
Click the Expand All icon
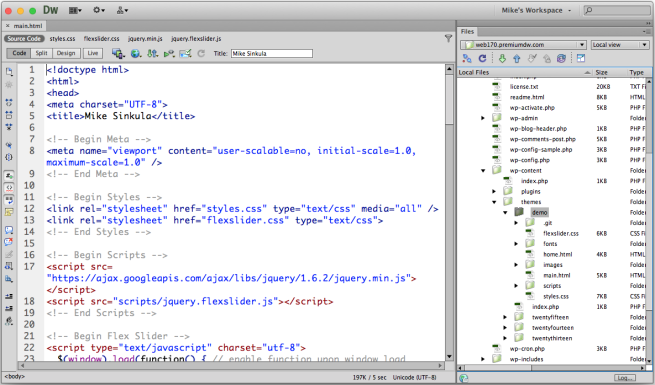9,127
